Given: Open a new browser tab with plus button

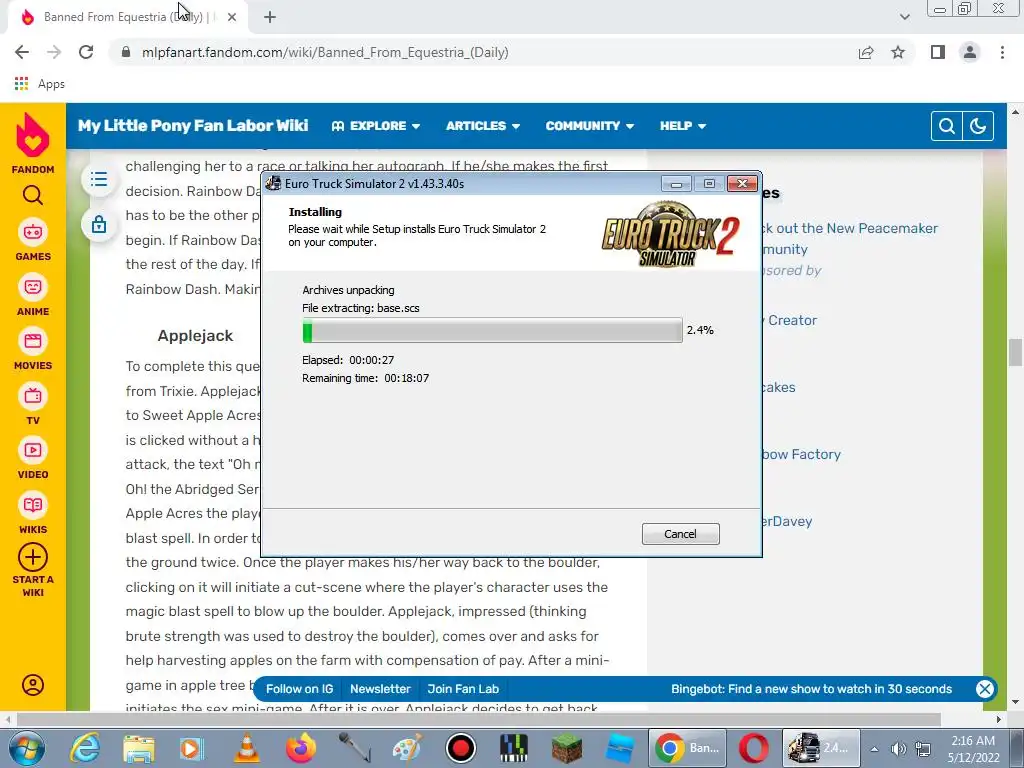Looking at the screenshot, I should point(270,17).
